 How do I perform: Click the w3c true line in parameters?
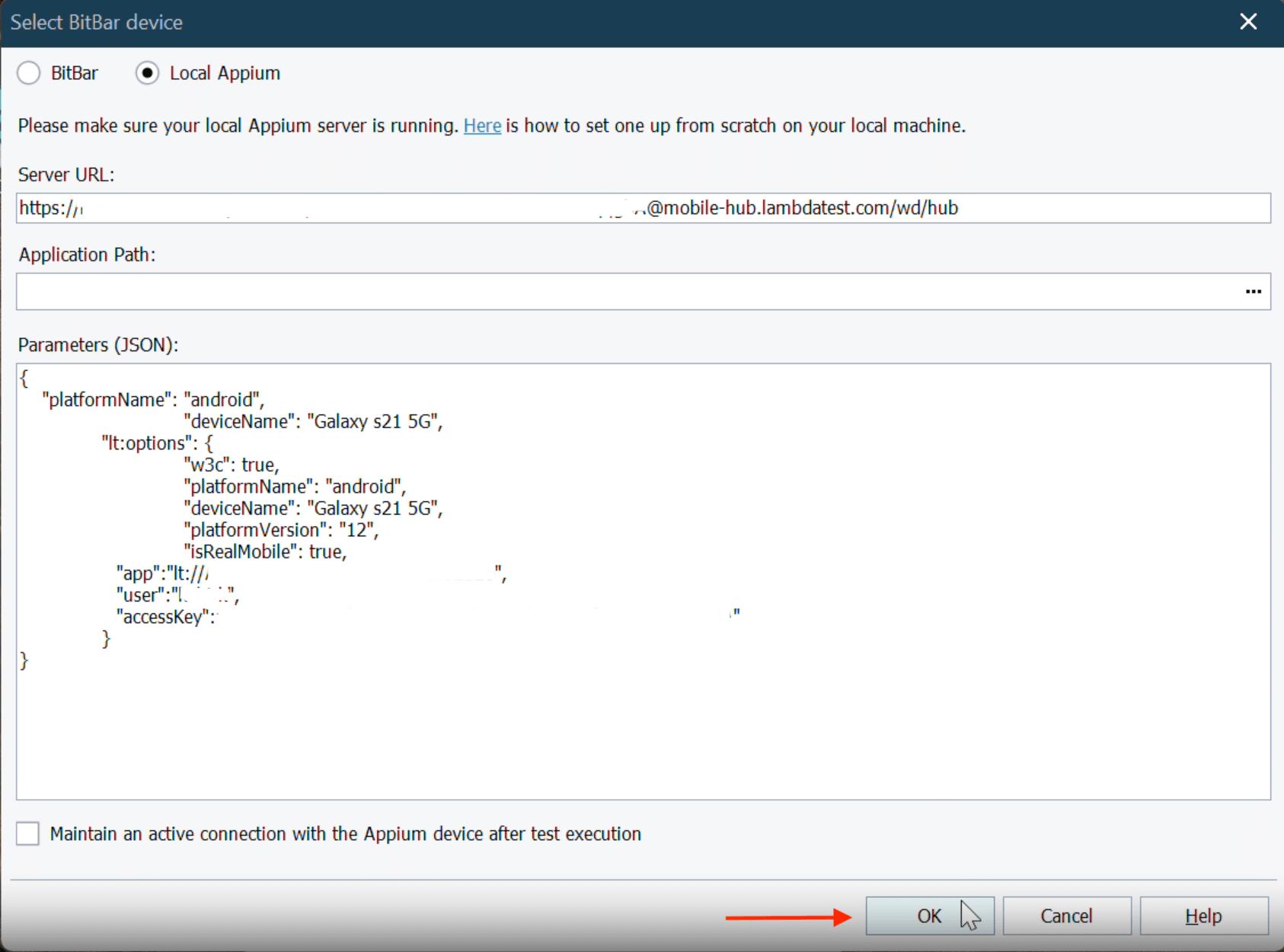[x=231, y=465]
